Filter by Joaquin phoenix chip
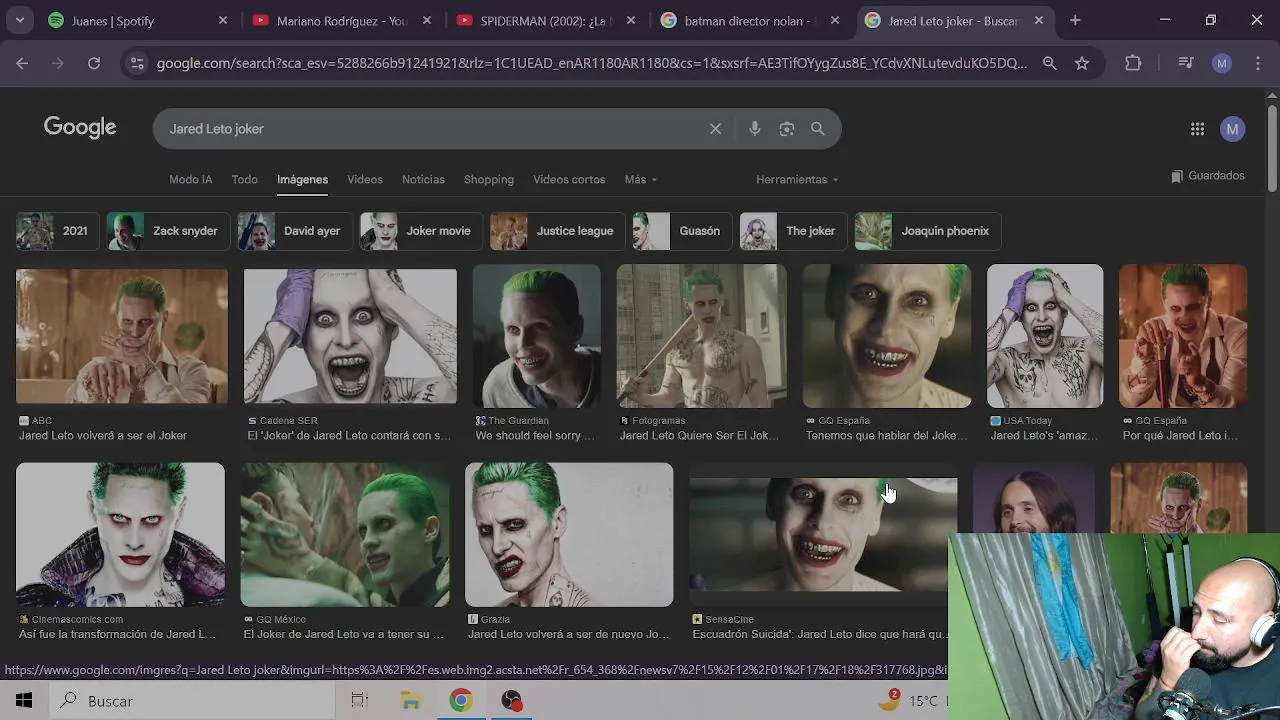The width and height of the screenshot is (1280, 720). click(x=928, y=231)
